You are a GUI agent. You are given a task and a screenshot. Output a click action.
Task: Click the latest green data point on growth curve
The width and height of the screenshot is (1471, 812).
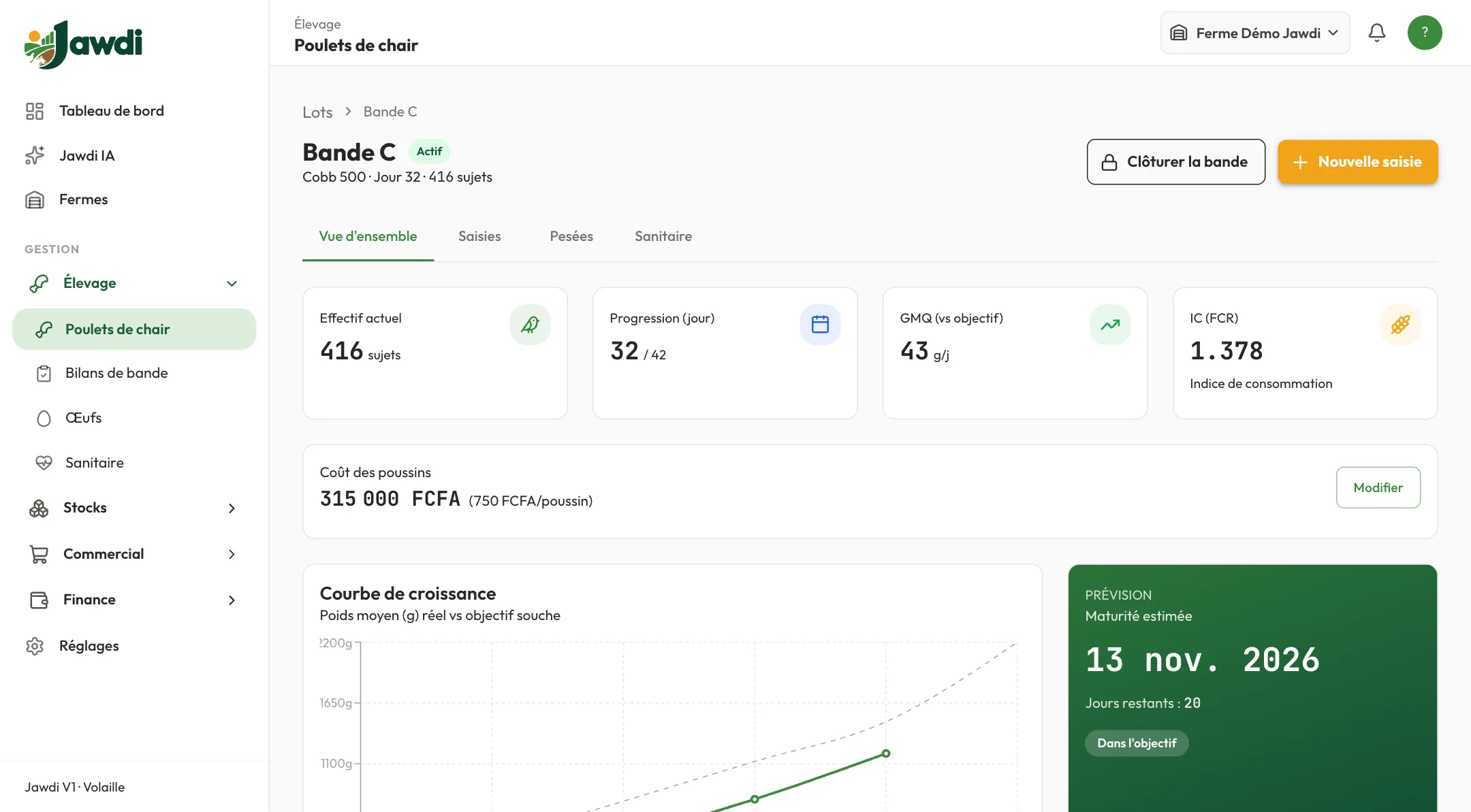(x=886, y=753)
